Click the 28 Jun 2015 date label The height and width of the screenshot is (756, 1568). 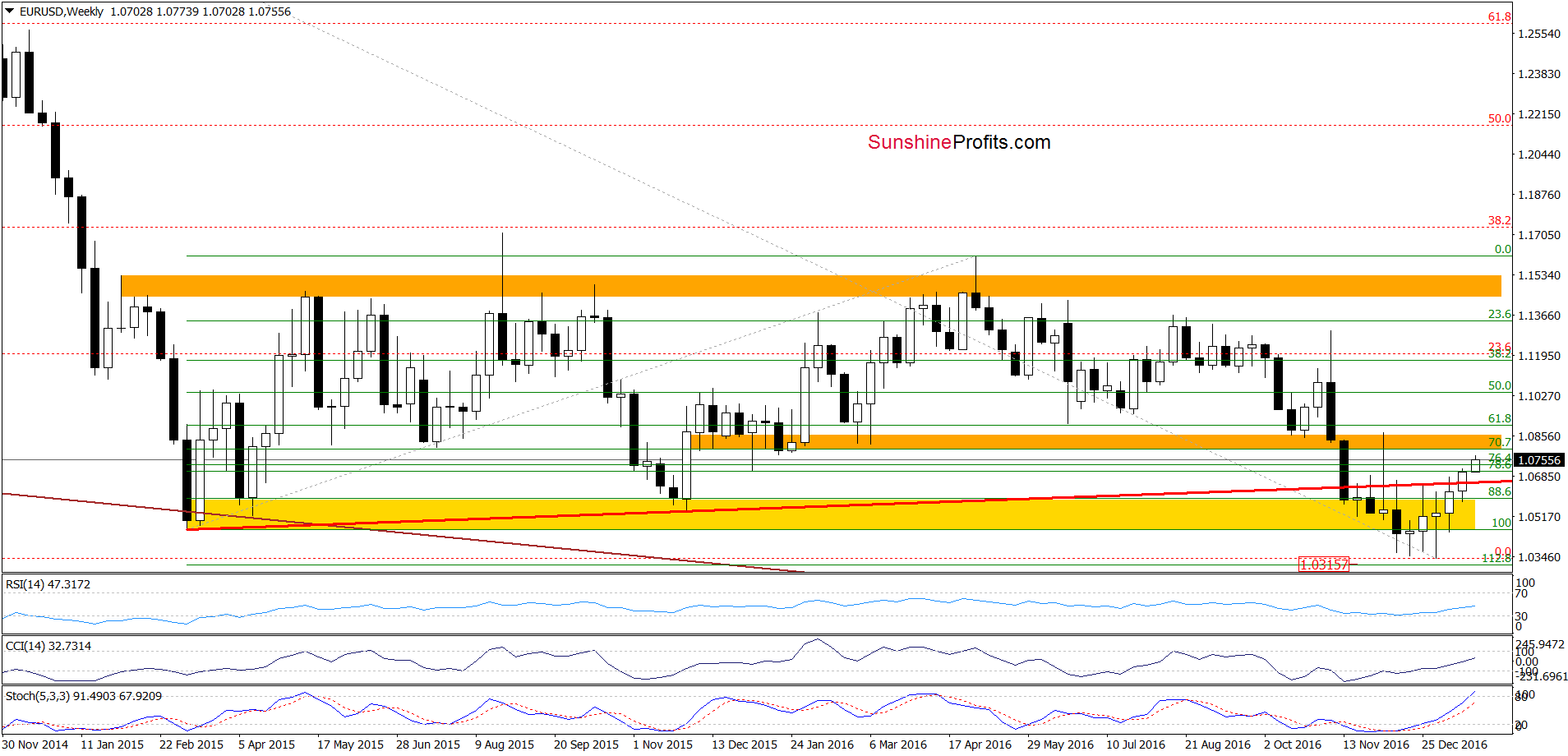[428, 744]
